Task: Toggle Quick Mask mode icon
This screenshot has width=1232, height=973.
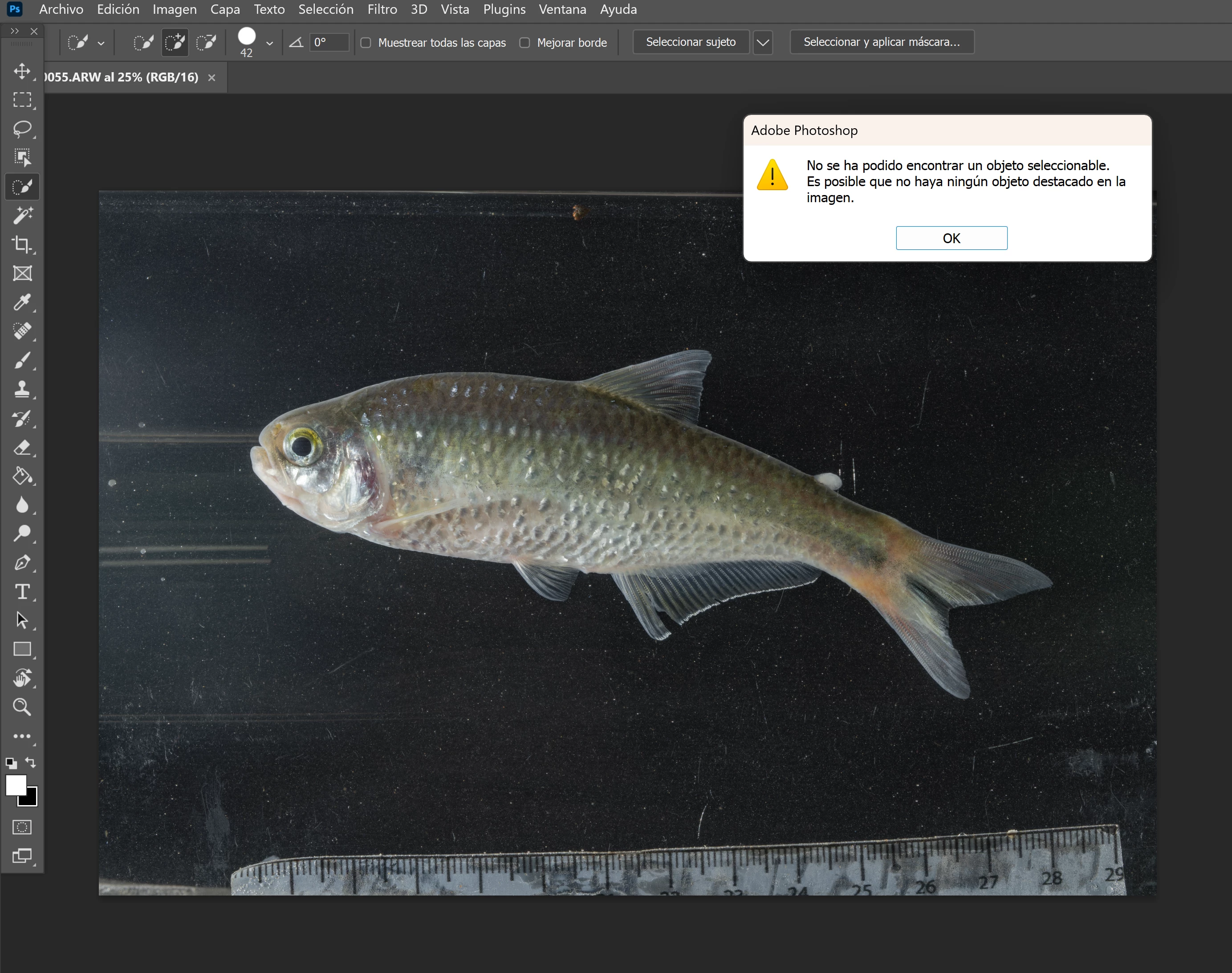Action: click(22, 826)
